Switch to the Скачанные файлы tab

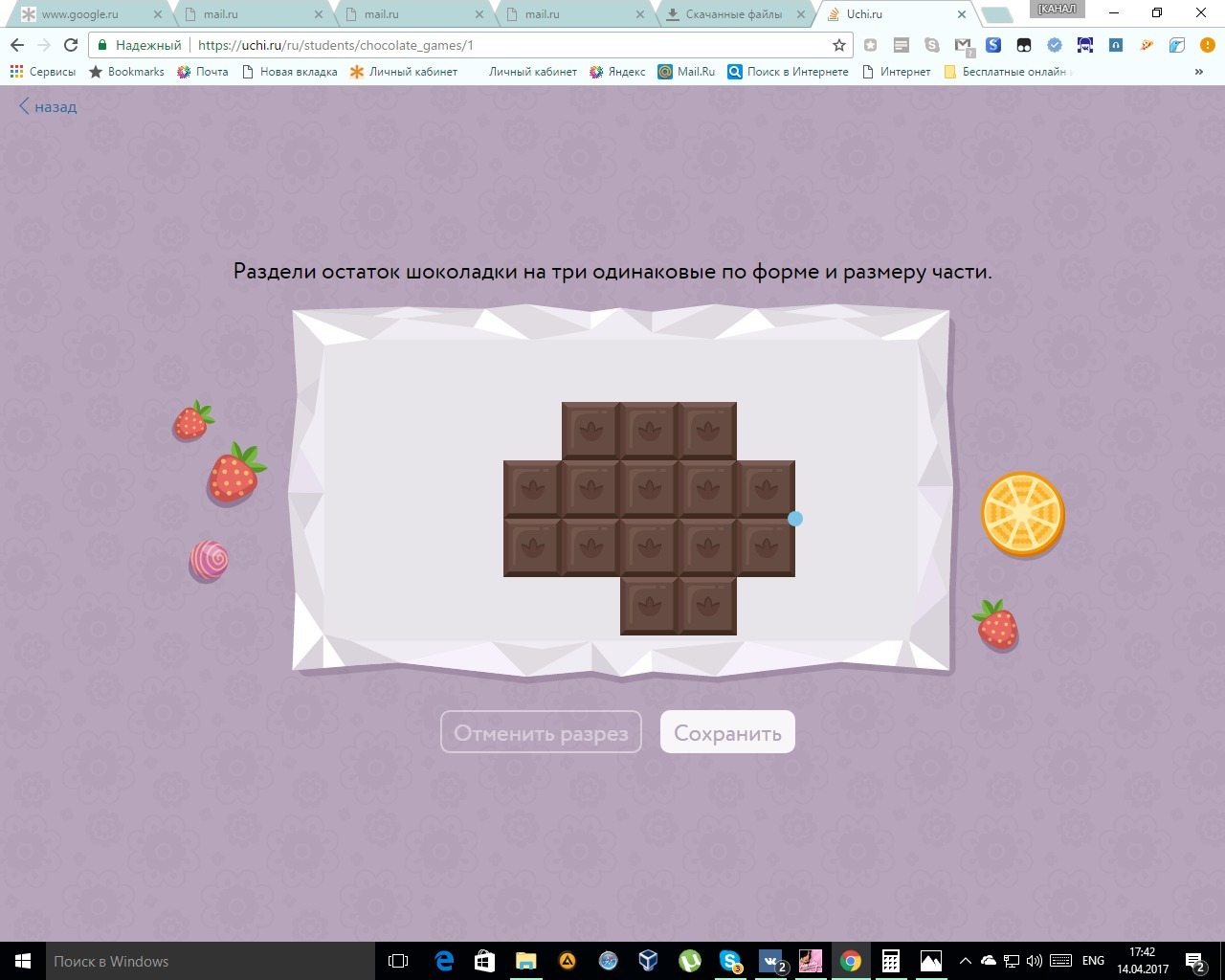(733, 14)
